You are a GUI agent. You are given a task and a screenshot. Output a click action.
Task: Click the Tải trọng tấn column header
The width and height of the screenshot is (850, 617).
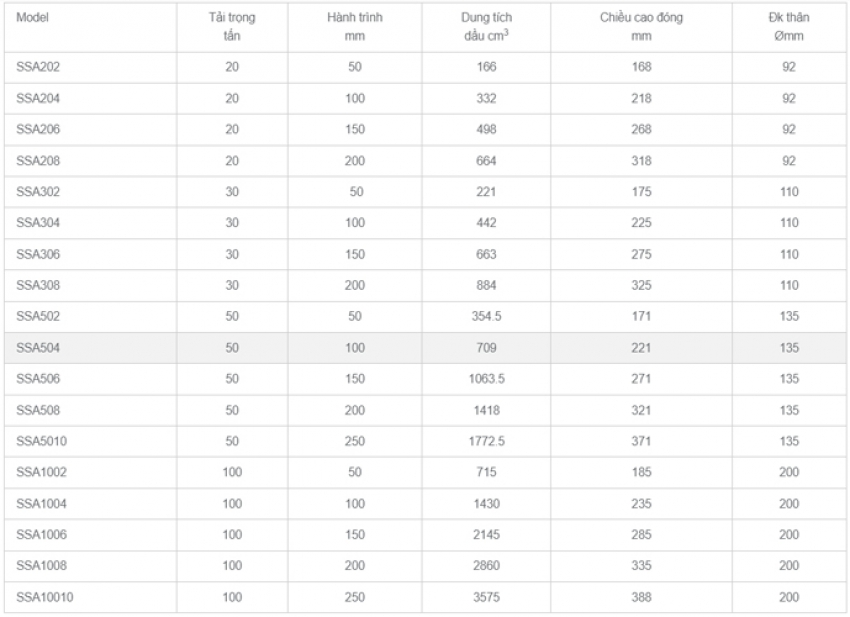point(232,27)
